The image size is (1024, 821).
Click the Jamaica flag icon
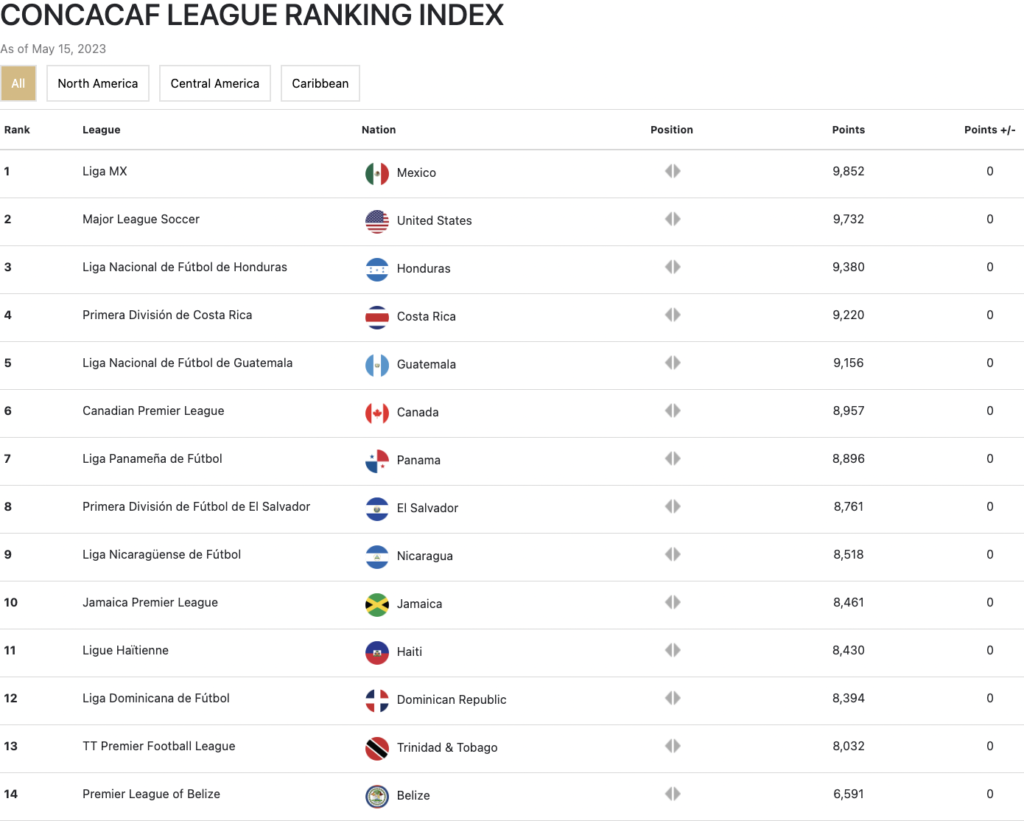click(x=377, y=604)
